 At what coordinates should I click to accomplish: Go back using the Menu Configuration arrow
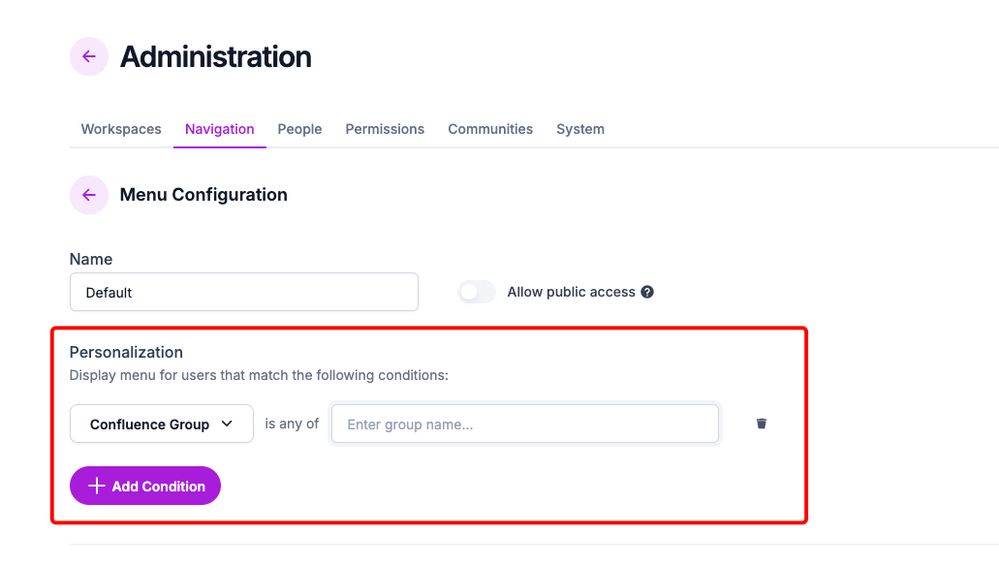click(89, 195)
